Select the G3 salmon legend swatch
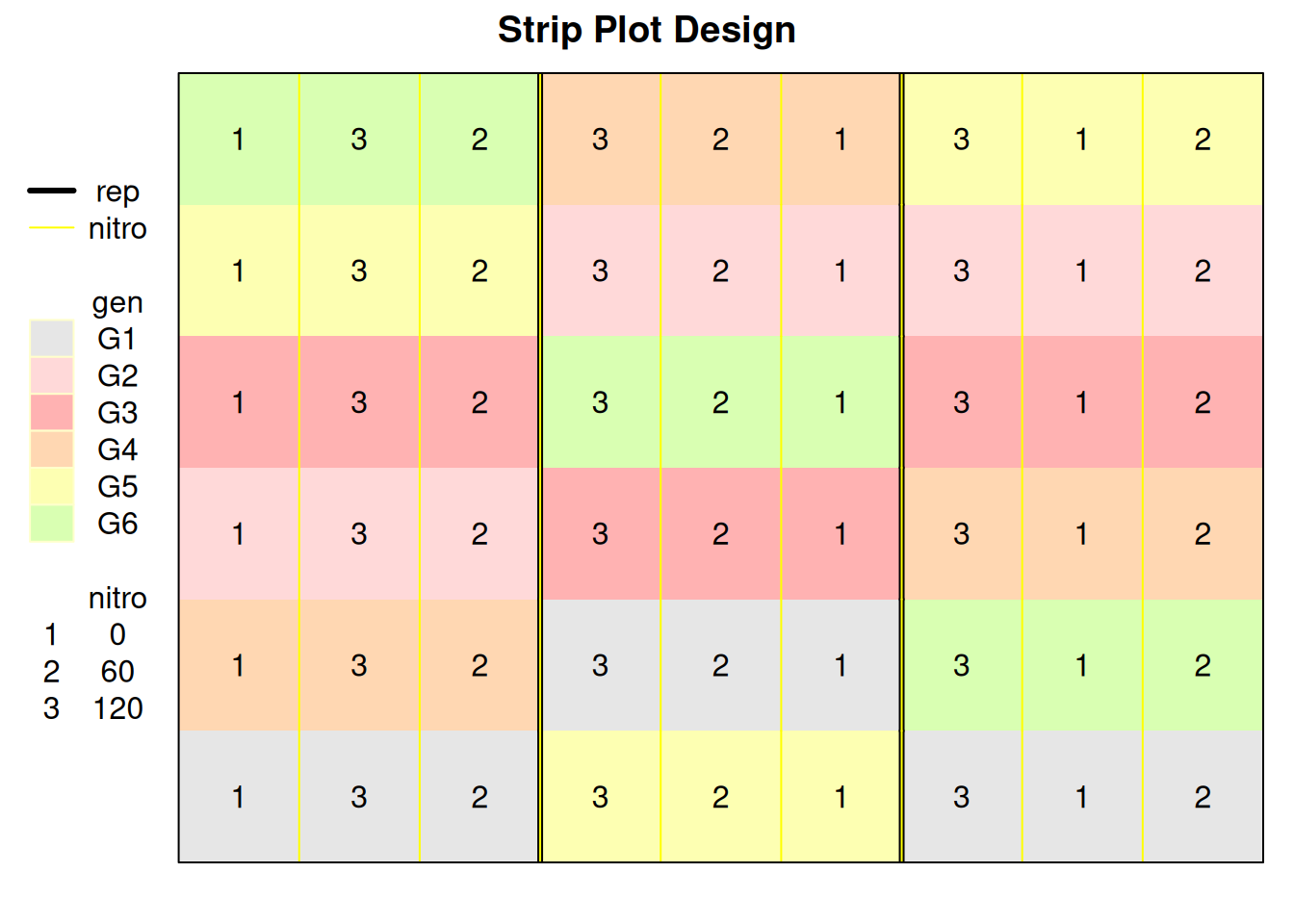The height and width of the screenshot is (924, 1294). [x=52, y=413]
